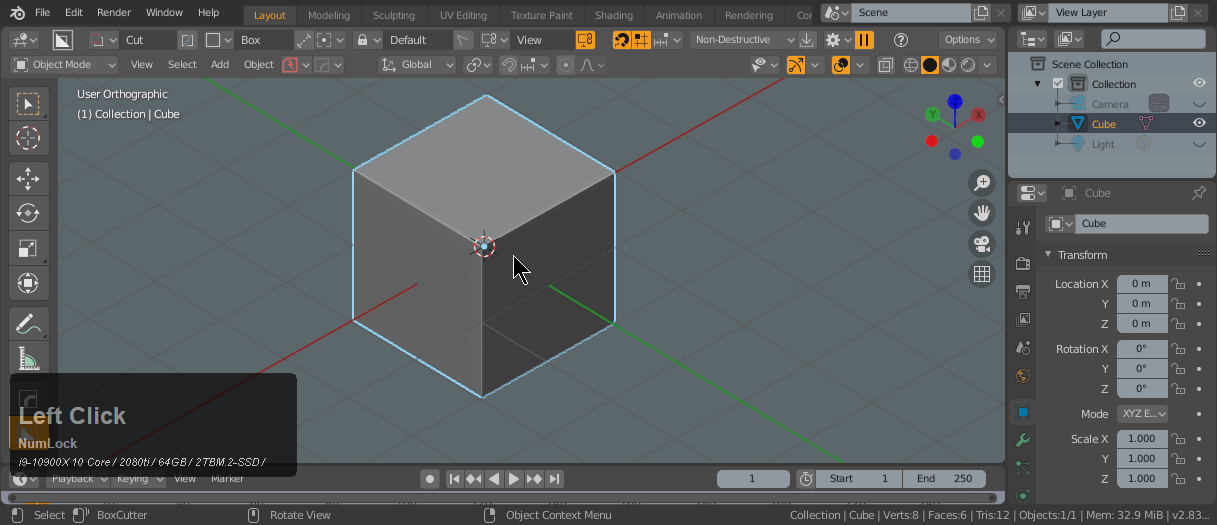Open the Object Mode dropdown

click(x=64, y=64)
